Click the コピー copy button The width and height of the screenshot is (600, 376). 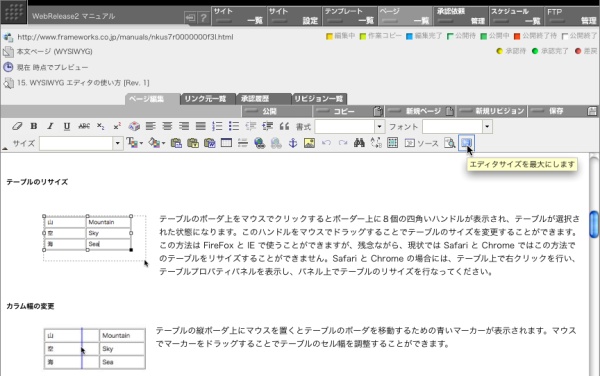(x=348, y=111)
